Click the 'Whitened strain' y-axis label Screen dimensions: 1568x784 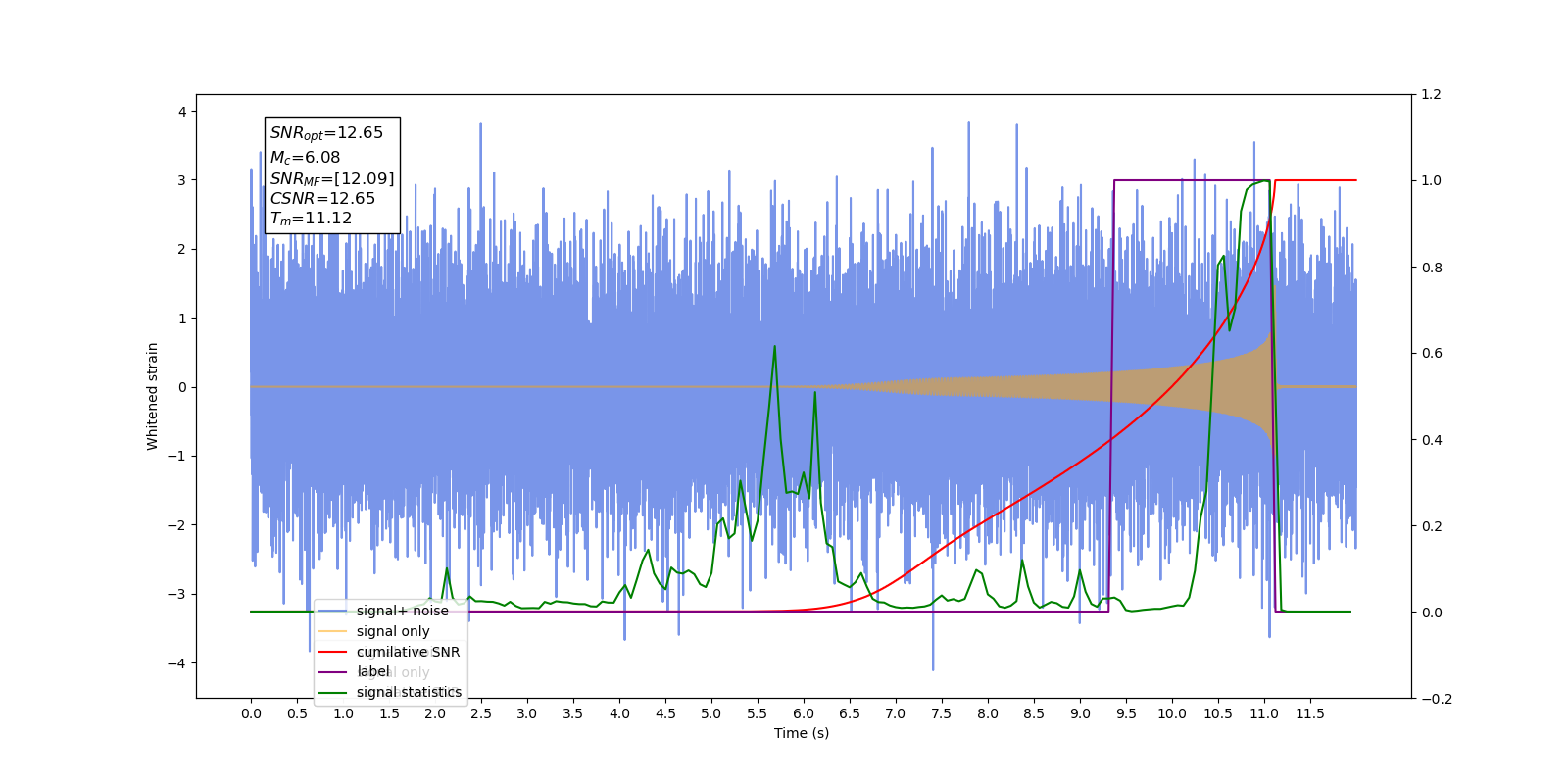[x=152, y=396]
